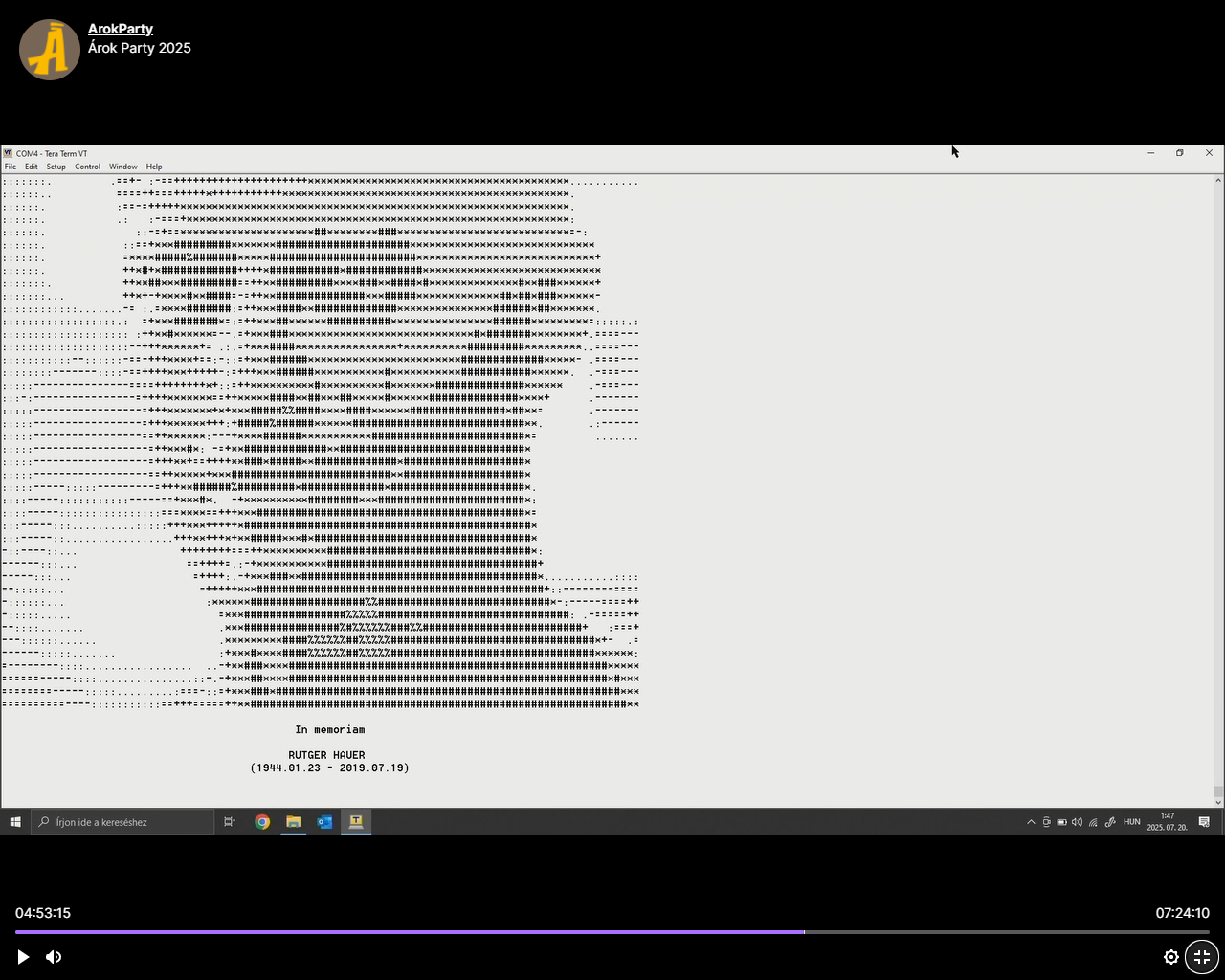Open the Window menu in Tera Term
Screen dimensions: 1225x980
[x=123, y=167]
